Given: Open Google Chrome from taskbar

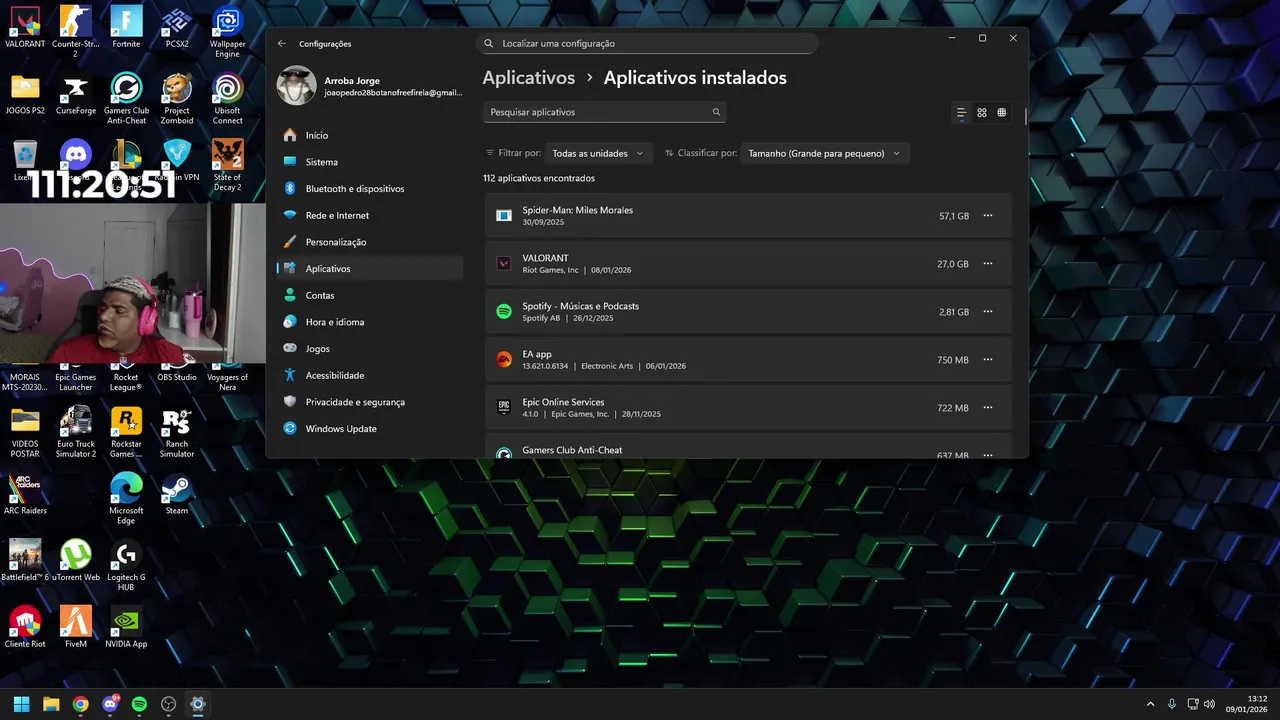Looking at the screenshot, I should 80,704.
